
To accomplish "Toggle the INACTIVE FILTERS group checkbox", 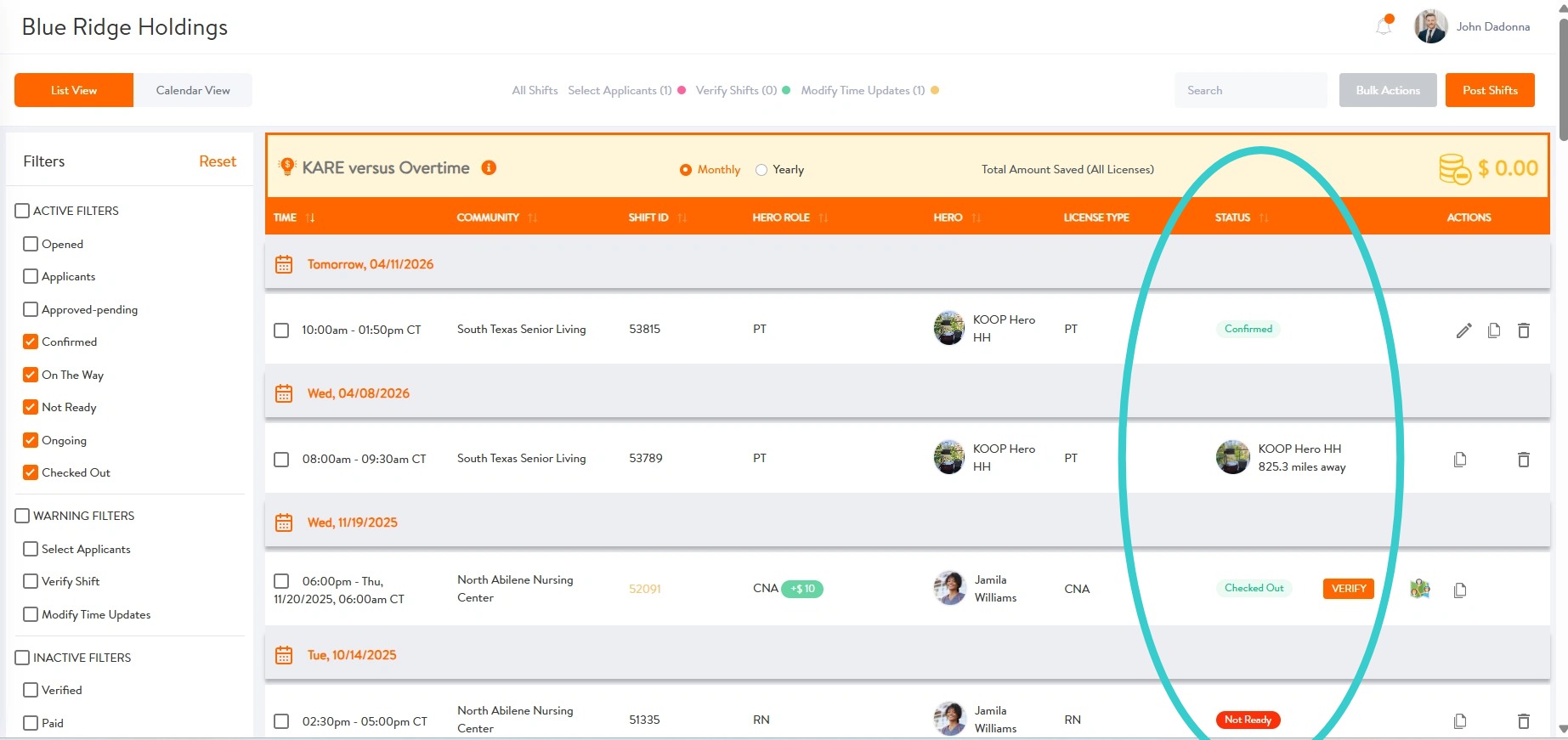I will pyautogui.click(x=22, y=658).
